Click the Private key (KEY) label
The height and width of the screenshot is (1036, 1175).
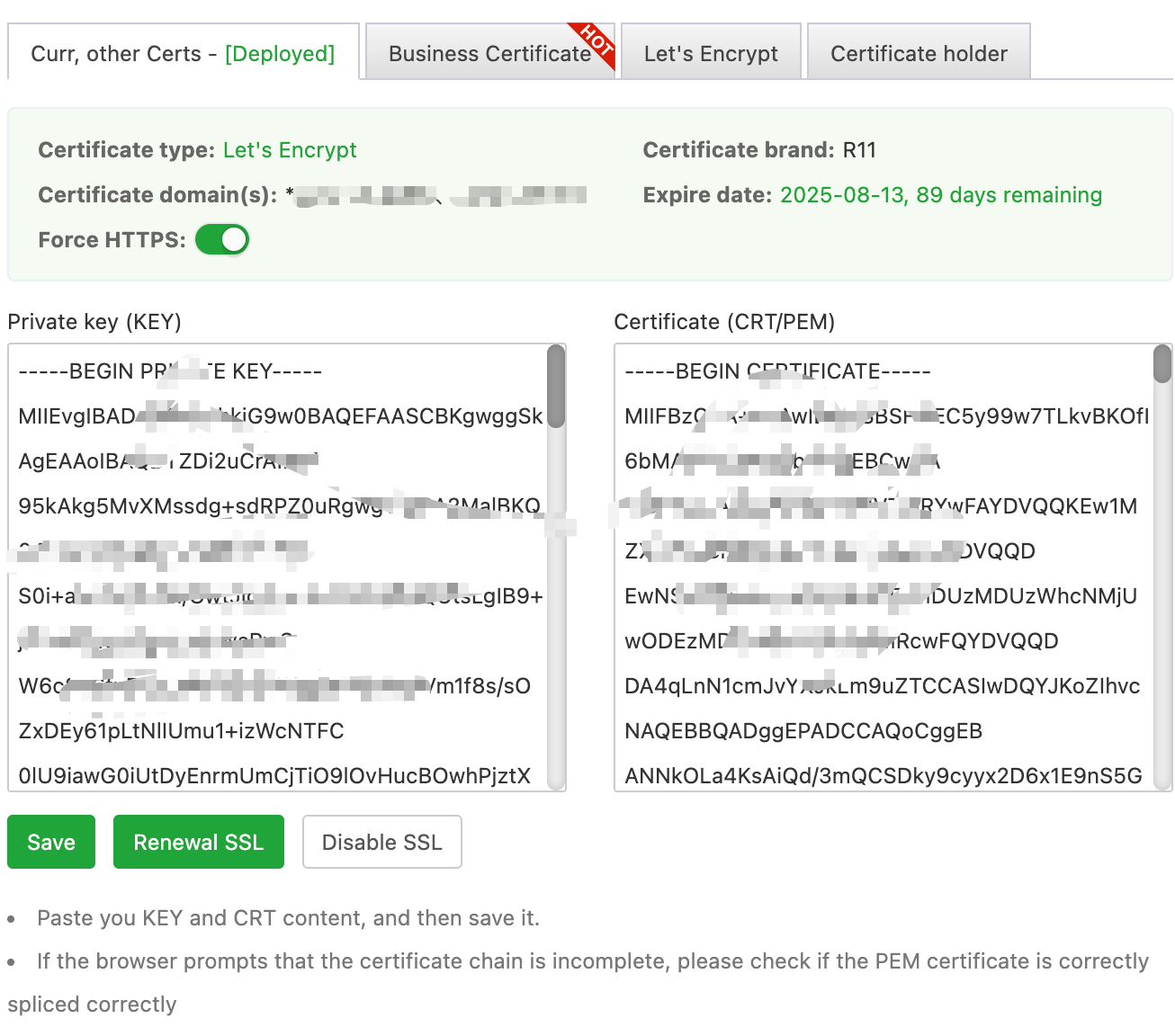click(x=94, y=322)
